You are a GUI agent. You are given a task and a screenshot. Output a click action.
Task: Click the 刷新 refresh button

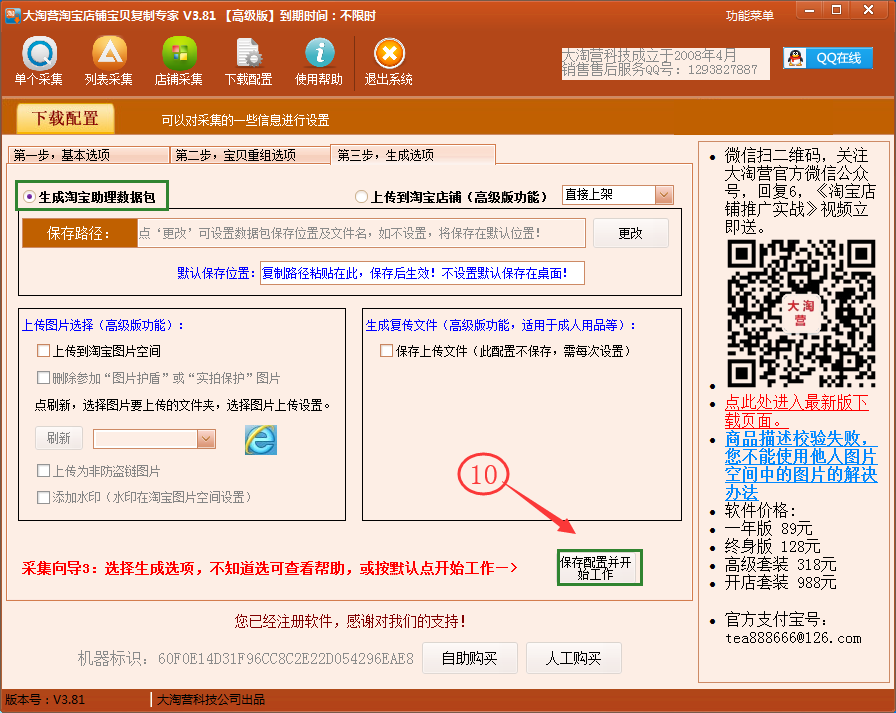tap(59, 438)
